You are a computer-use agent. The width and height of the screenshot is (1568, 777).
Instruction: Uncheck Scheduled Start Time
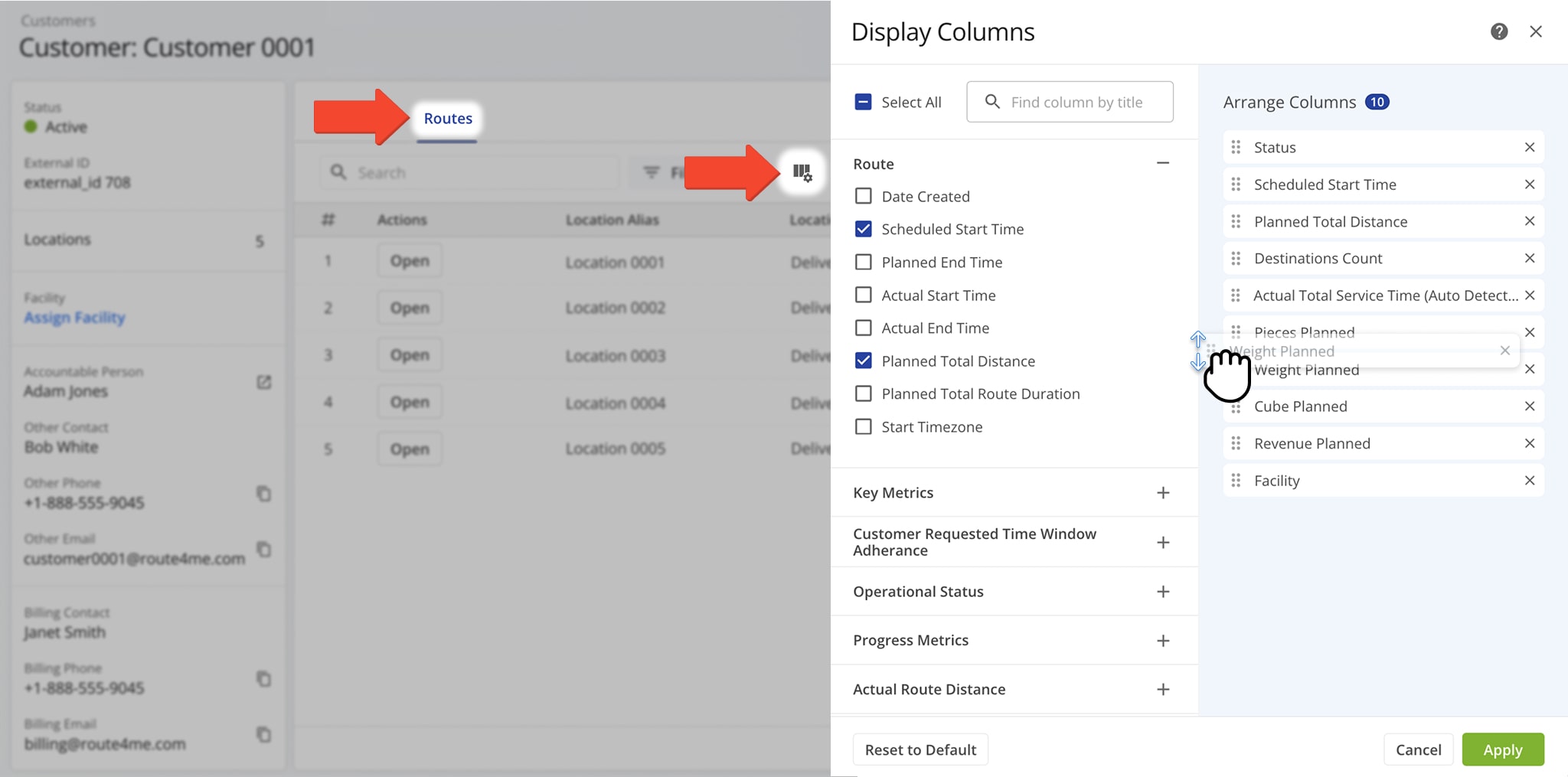pos(864,229)
